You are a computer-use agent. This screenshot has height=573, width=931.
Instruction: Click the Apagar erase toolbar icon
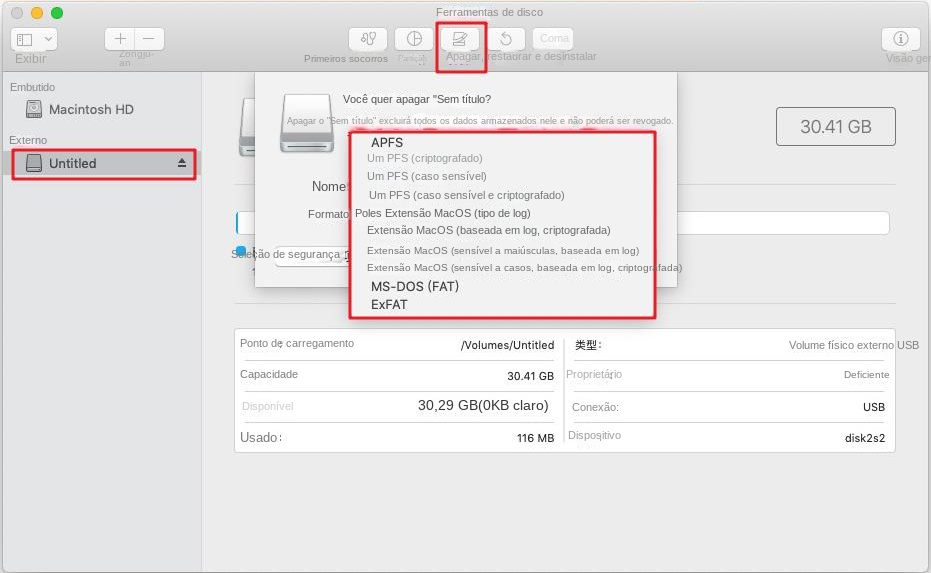tap(460, 39)
